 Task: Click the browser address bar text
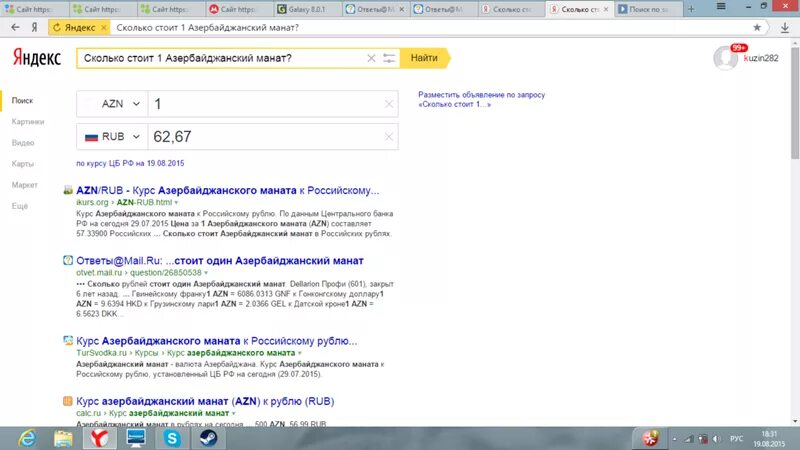[208, 28]
